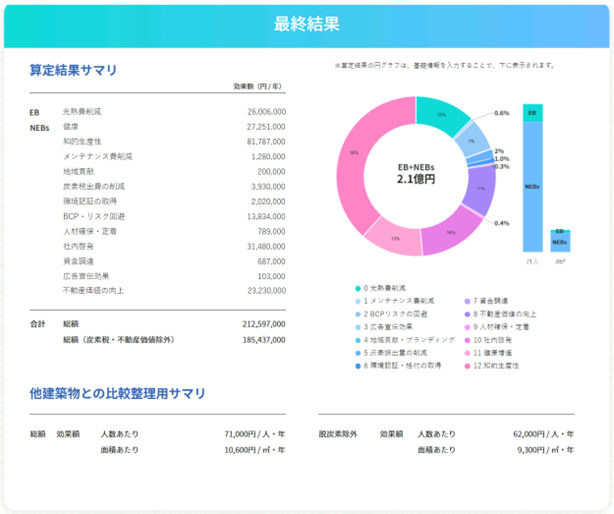Click the 算定結果サマリ heading
614x514 pixels.
point(73,70)
